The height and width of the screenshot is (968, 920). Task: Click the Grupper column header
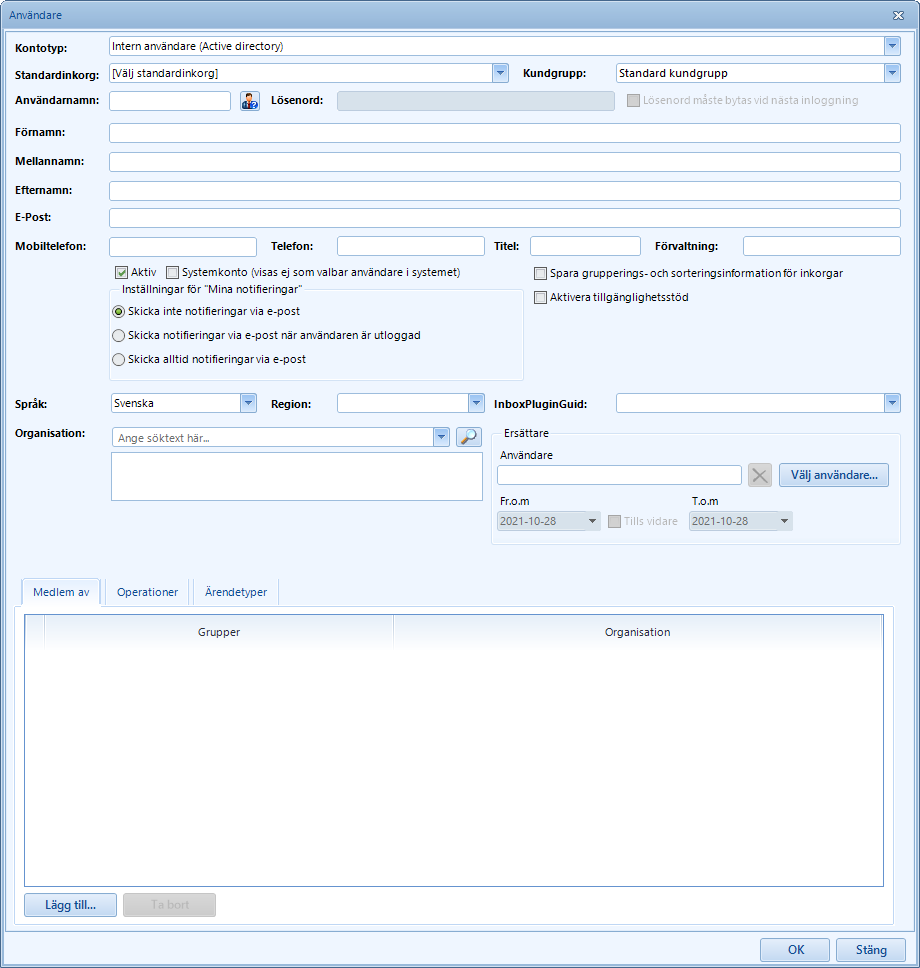point(219,632)
